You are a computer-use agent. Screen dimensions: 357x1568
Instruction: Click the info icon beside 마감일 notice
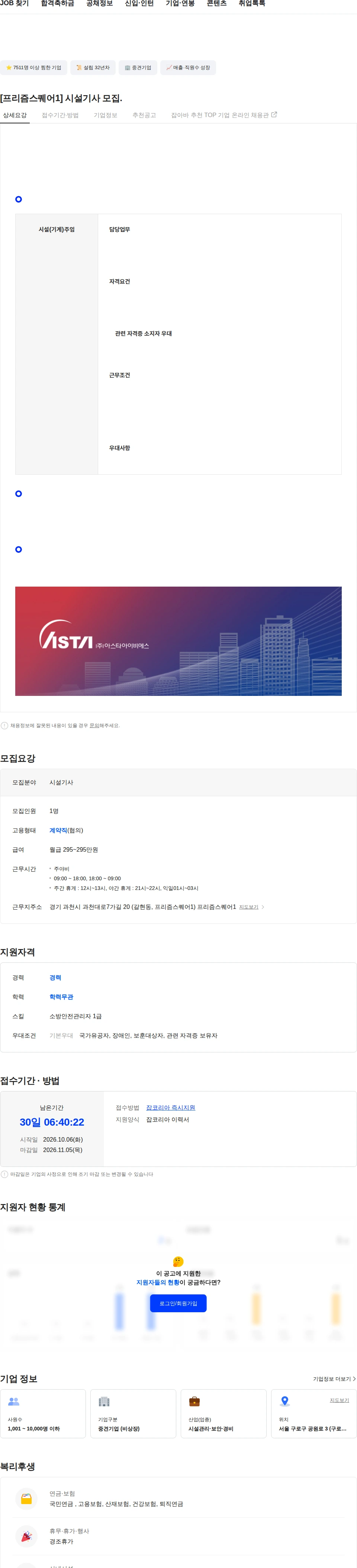coord(5,1174)
